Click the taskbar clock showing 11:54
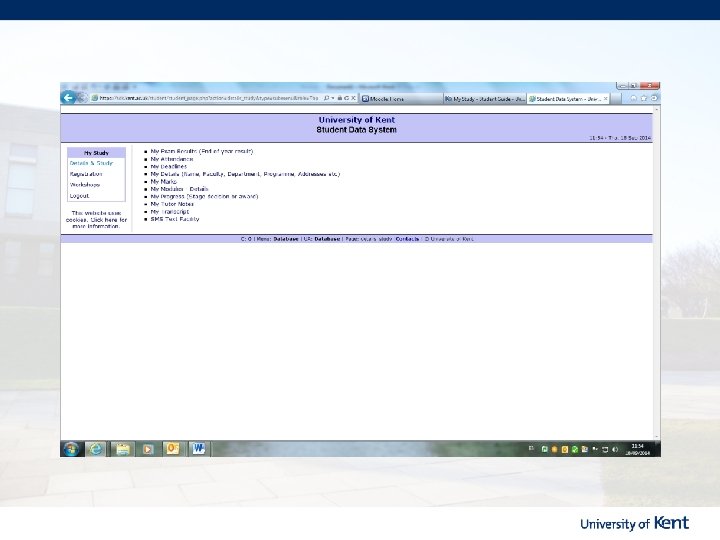This screenshot has height=540, width=720. [x=637, y=450]
